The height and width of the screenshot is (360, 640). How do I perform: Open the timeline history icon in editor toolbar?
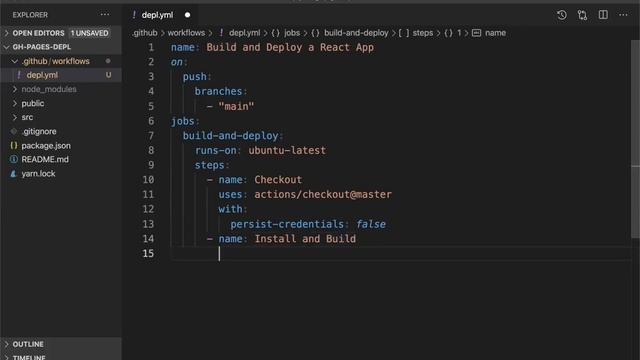pyautogui.click(x=562, y=15)
